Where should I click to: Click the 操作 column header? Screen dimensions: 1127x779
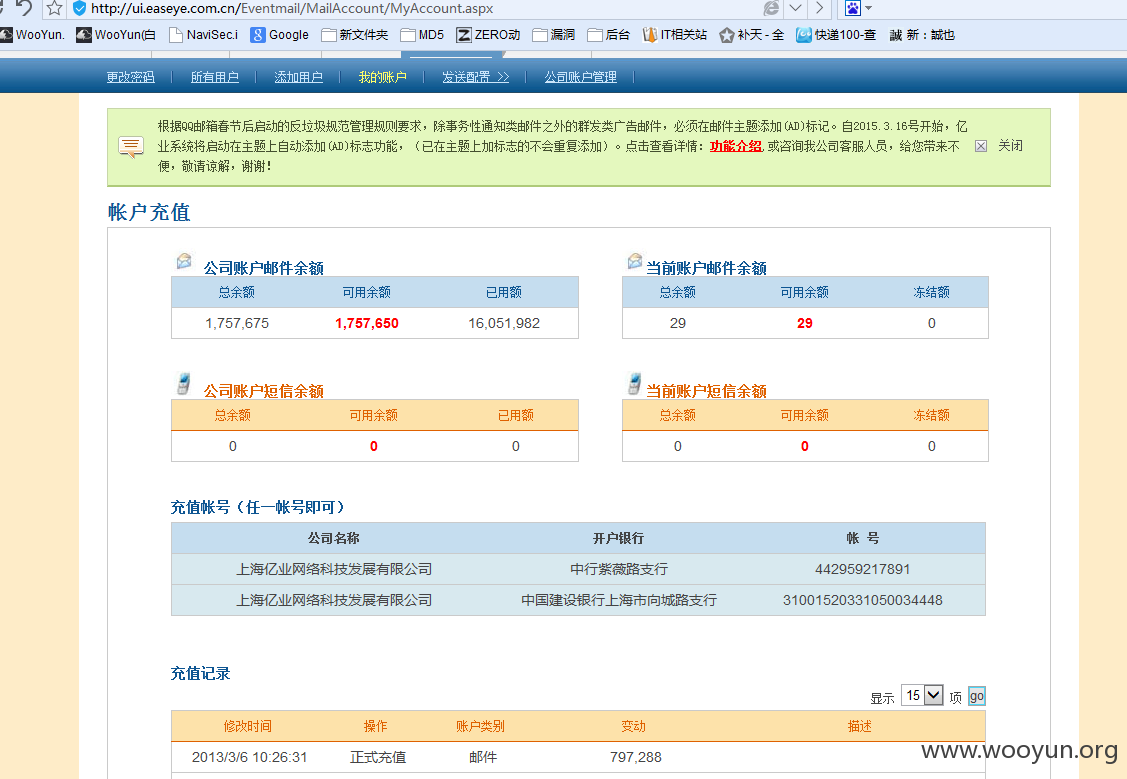tap(375, 727)
